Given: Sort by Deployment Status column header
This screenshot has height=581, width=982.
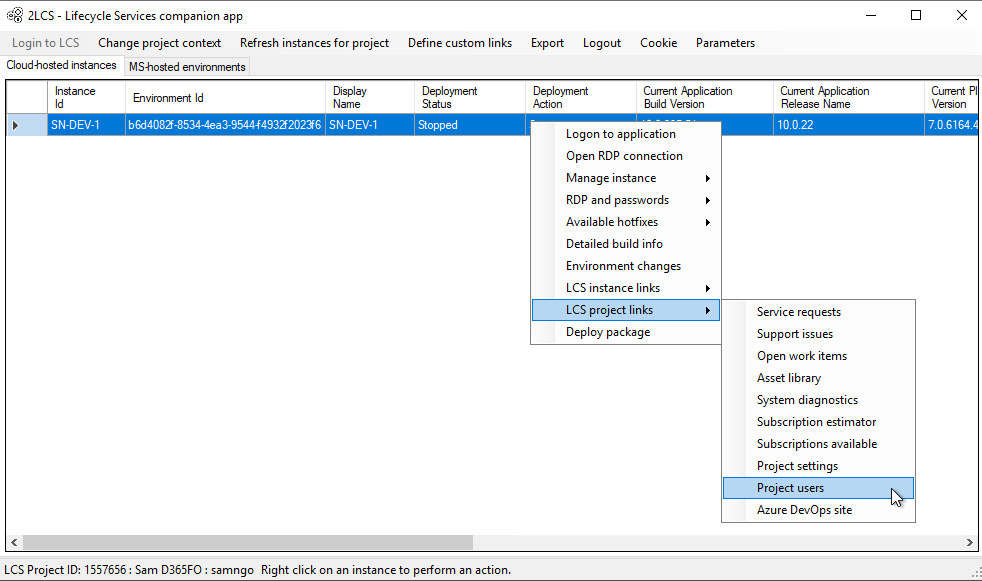Looking at the screenshot, I should click(470, 97).
